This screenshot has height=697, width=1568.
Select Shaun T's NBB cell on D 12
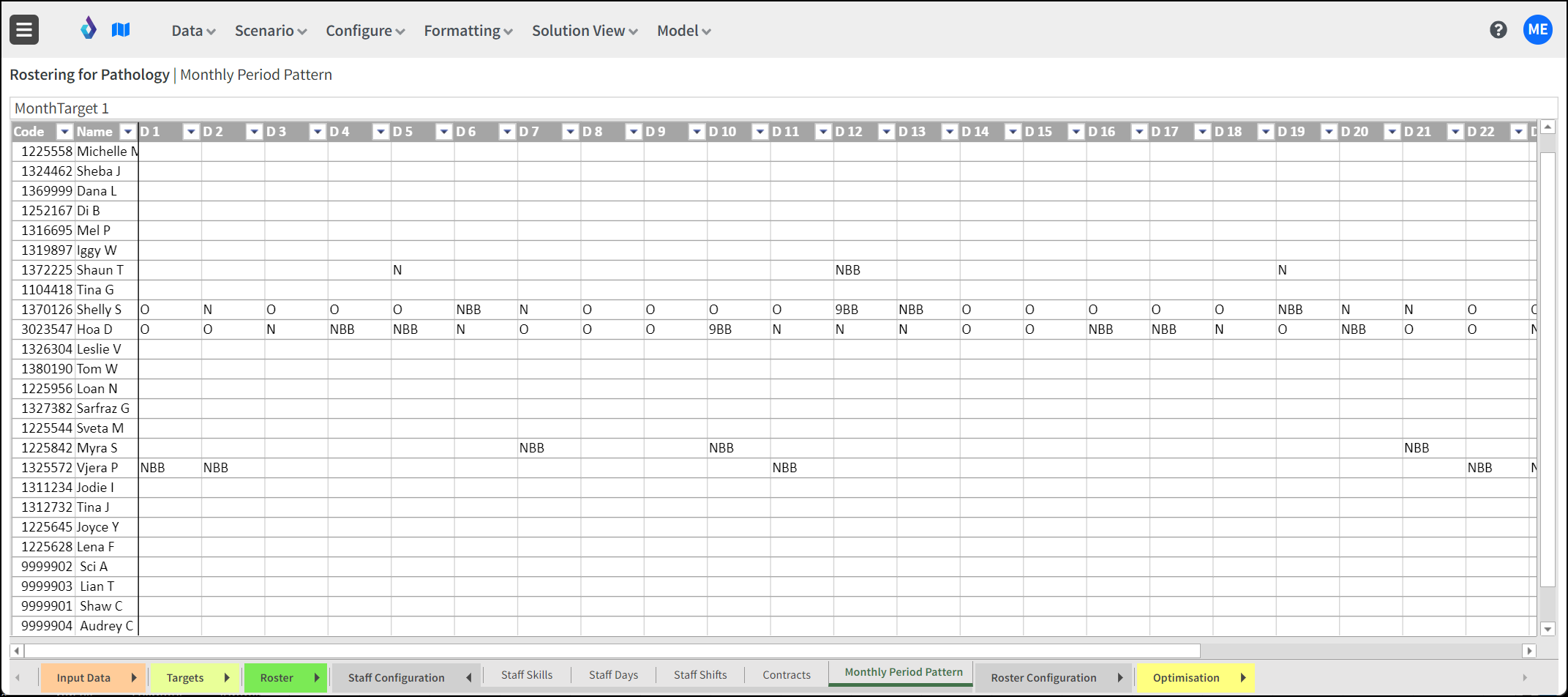[x=865, y=270]
